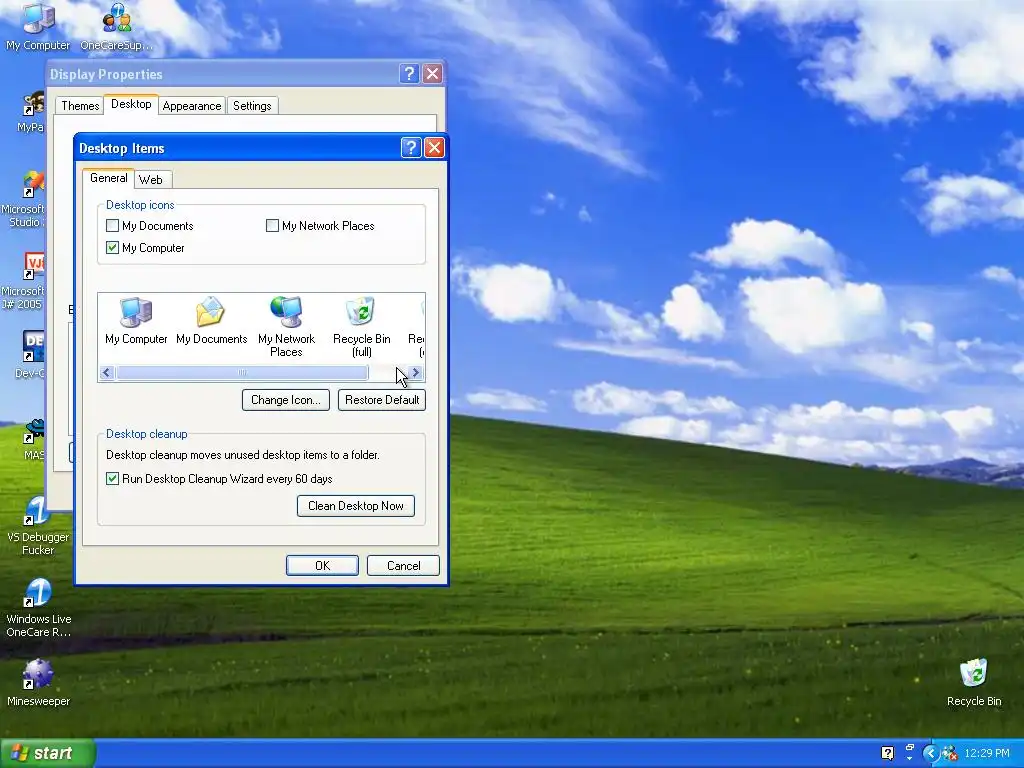Open the Minesweeper desktop shortcut
This screenshot has width=1024, height=768.
tap(38, 683)
